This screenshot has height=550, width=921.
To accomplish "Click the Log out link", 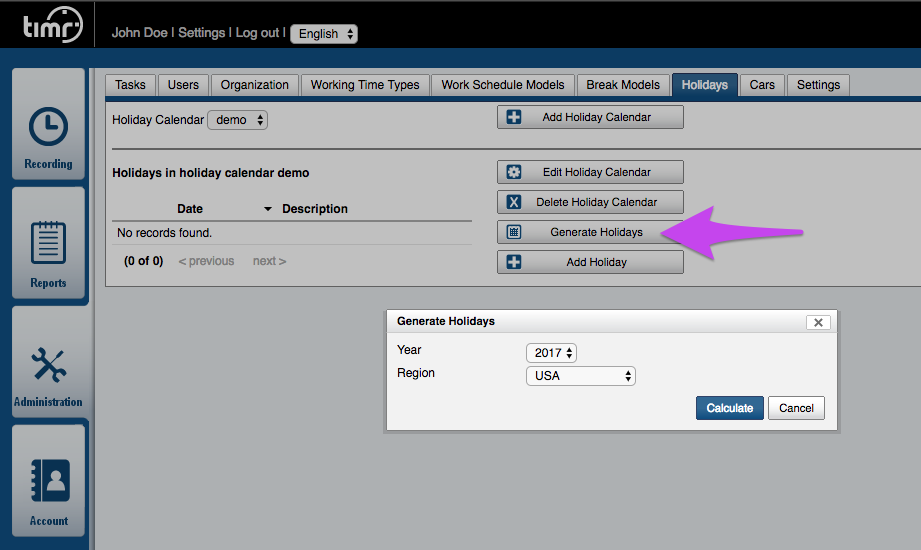I will tap(257, 33).
